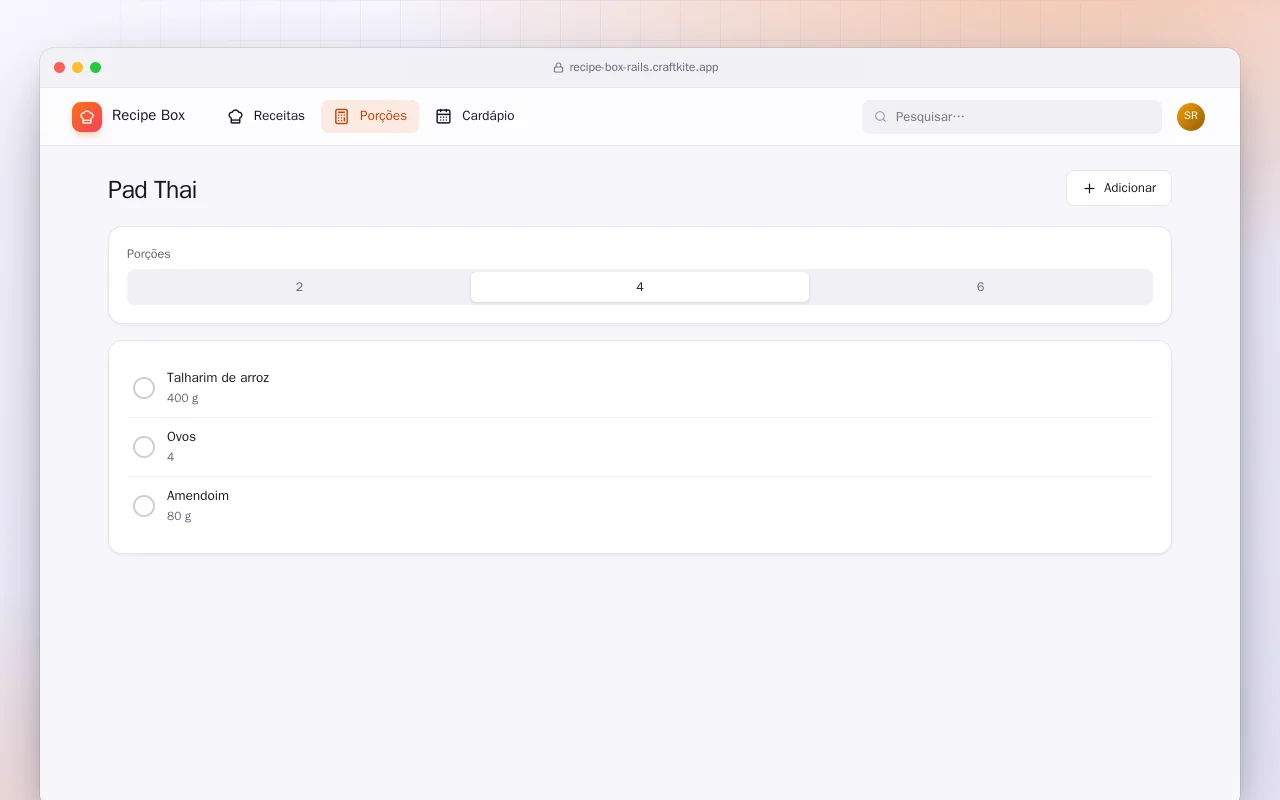Screen dimensions: 1280x800
Task: Click the orange Recipe Box logo icon
Action: pyautogui.click(x=87, y=117)
